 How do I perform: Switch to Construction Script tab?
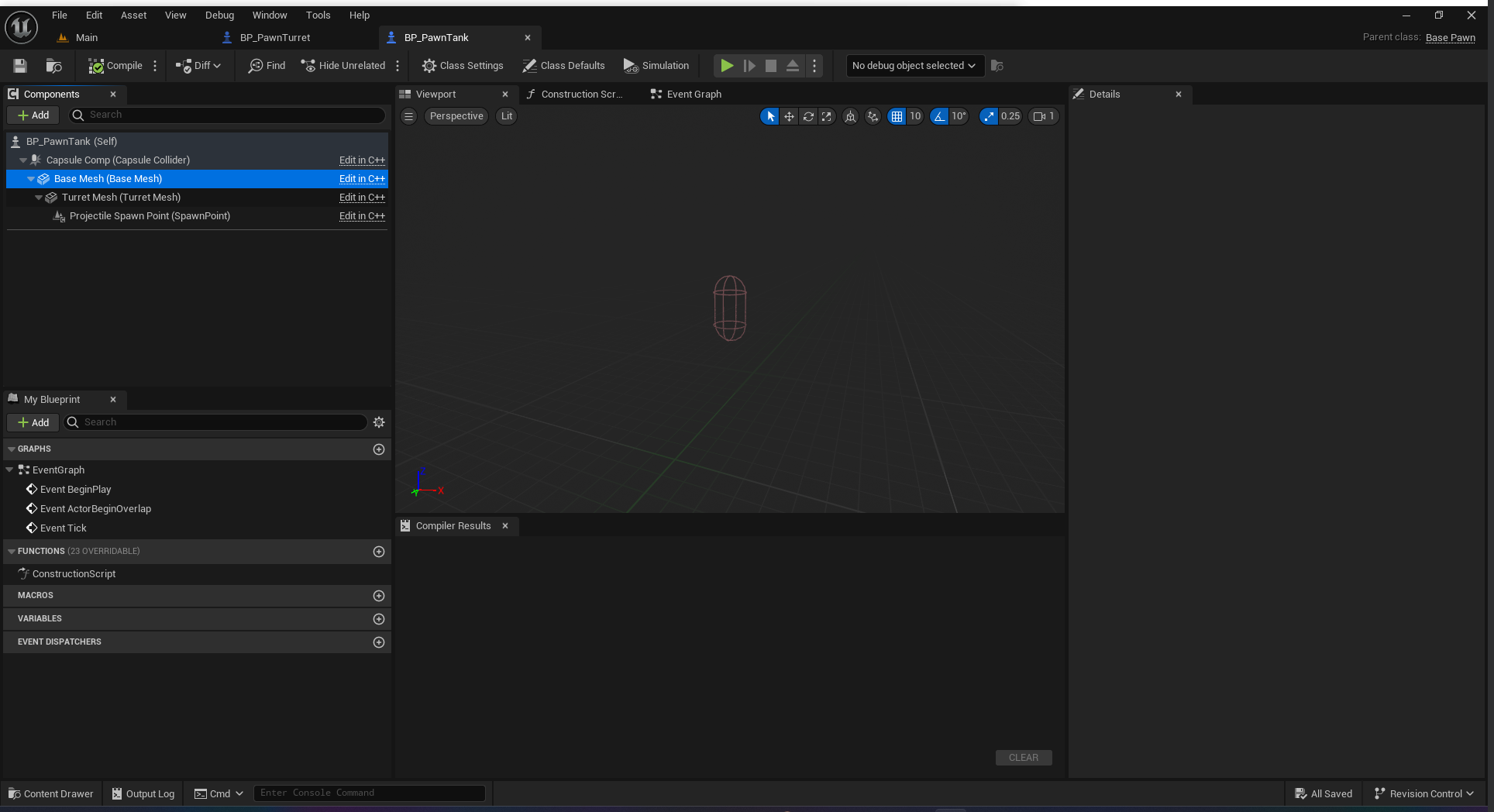pos(575,94)
